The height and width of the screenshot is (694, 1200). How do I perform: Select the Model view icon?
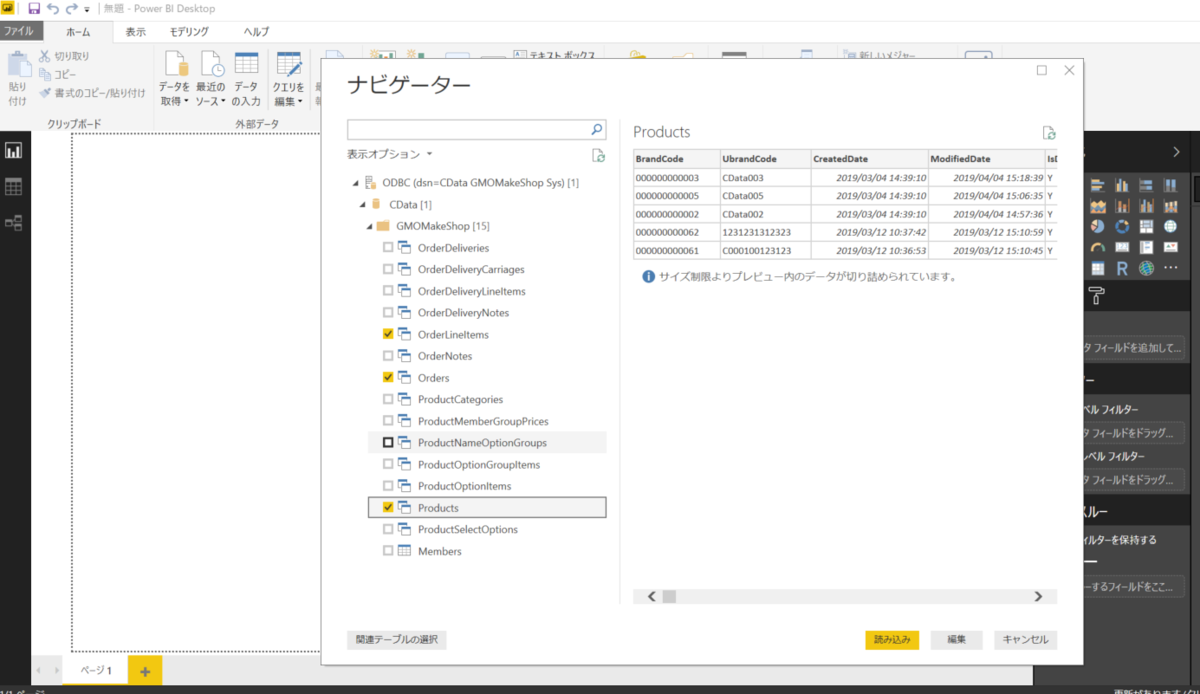tap(14, 220)
